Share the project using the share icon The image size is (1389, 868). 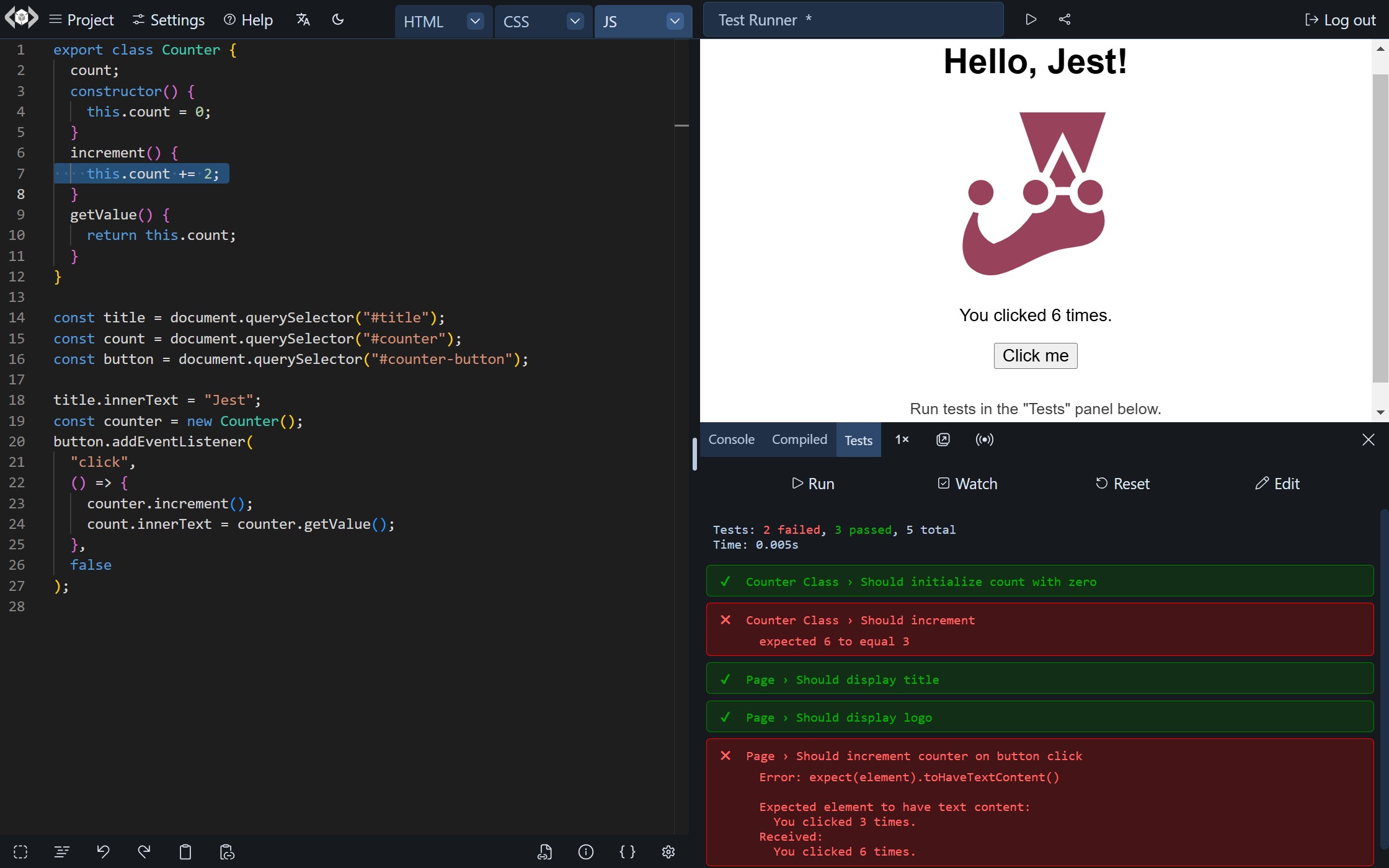click(x=1065, y=19)
